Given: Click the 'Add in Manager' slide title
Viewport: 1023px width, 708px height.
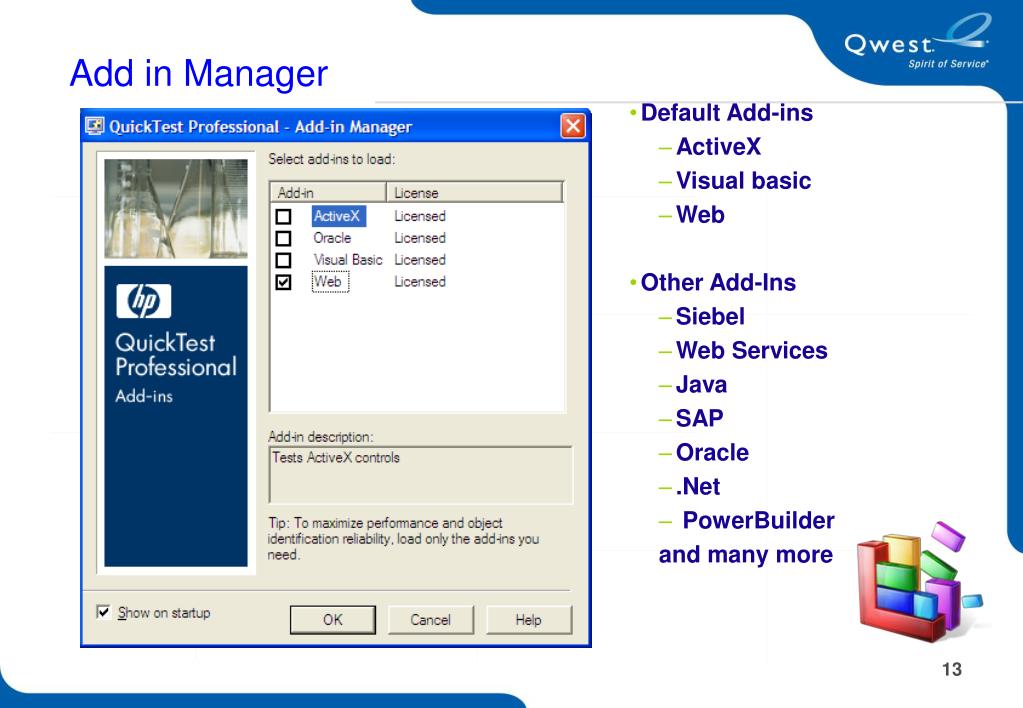Looking at the screenshot, I should 199,73.
